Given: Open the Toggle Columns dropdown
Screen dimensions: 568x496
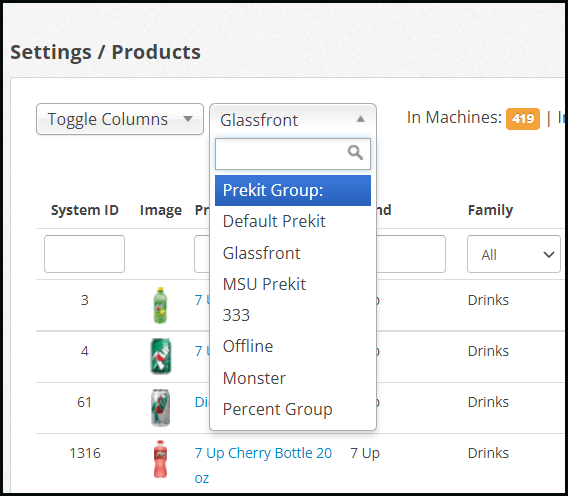Looking at the screenshot, I should point(120,119).
